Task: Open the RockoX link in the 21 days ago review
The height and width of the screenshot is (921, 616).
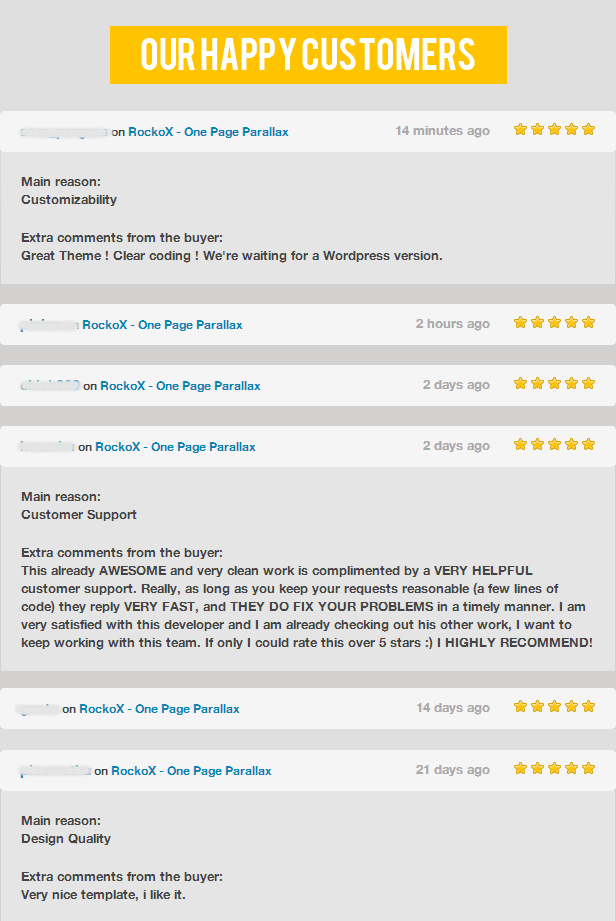Action: pyautogui.click(x=191, y=771)
